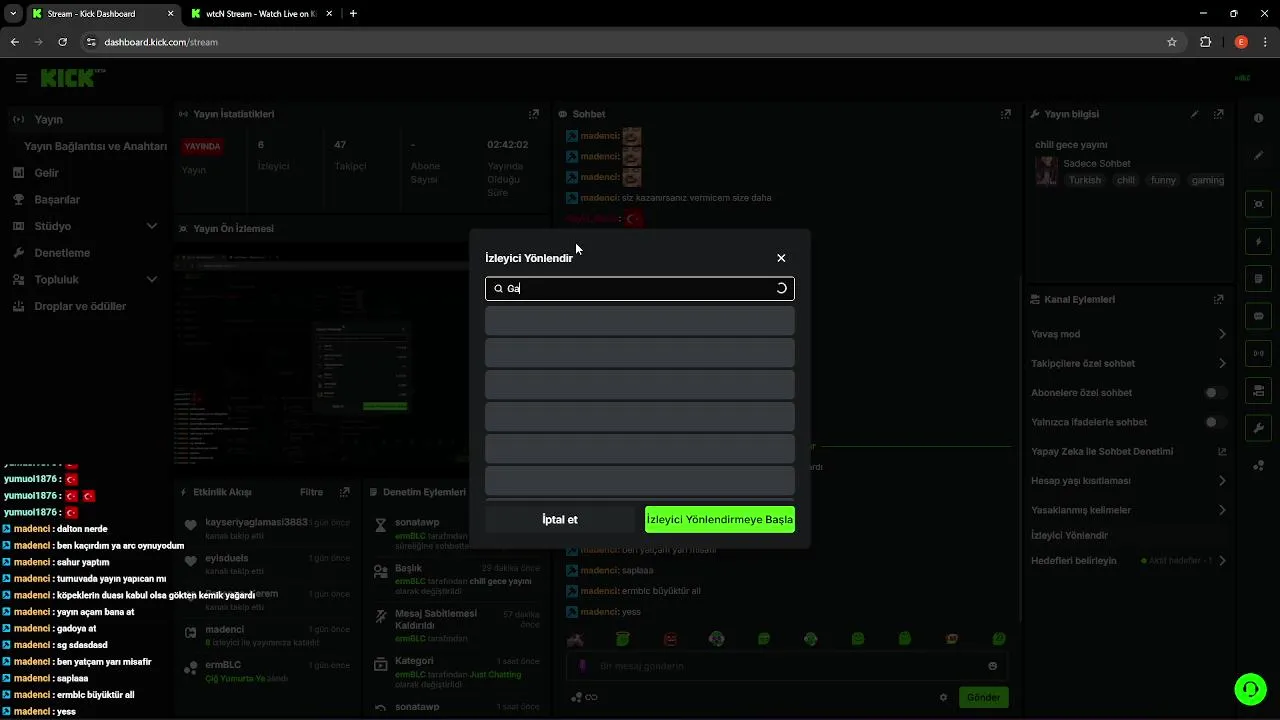Pop out the Yayın bilgisi panel
Screen dimensions: 1280x720
point(1218,114)
